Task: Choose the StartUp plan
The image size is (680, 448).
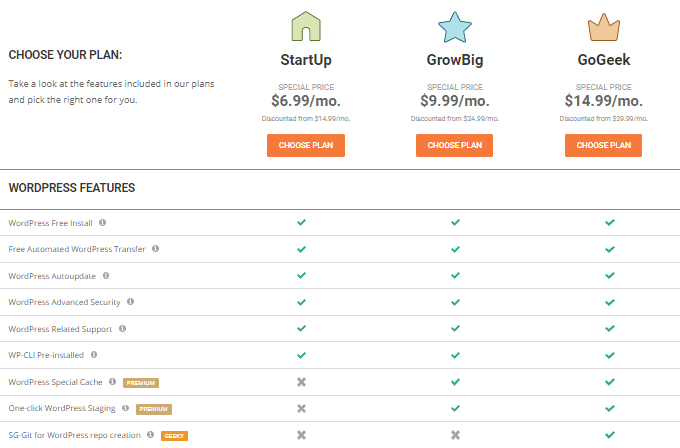Action: (x=305, y=145)
